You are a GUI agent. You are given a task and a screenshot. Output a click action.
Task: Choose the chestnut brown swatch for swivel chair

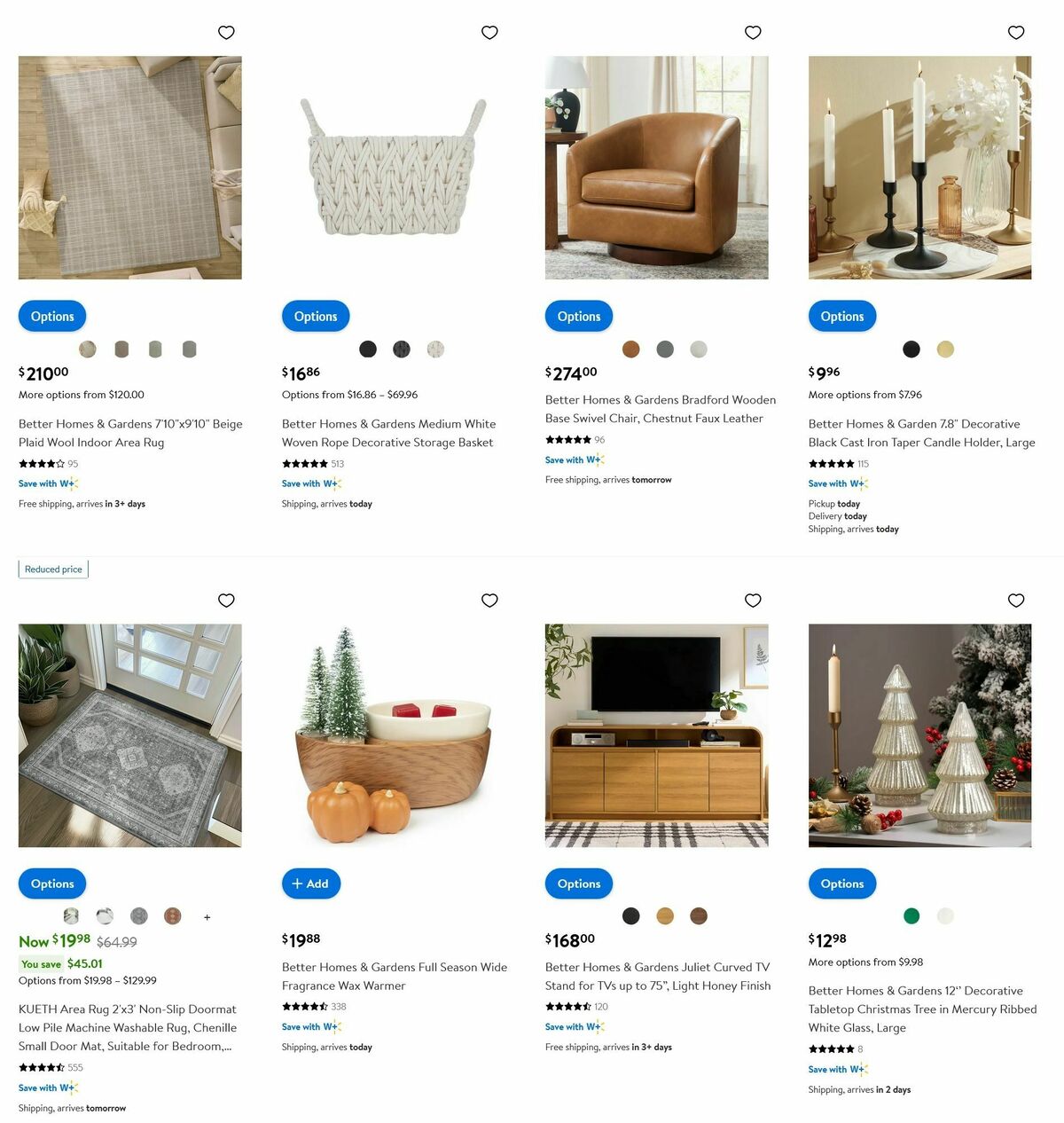[x=631, y=349]
